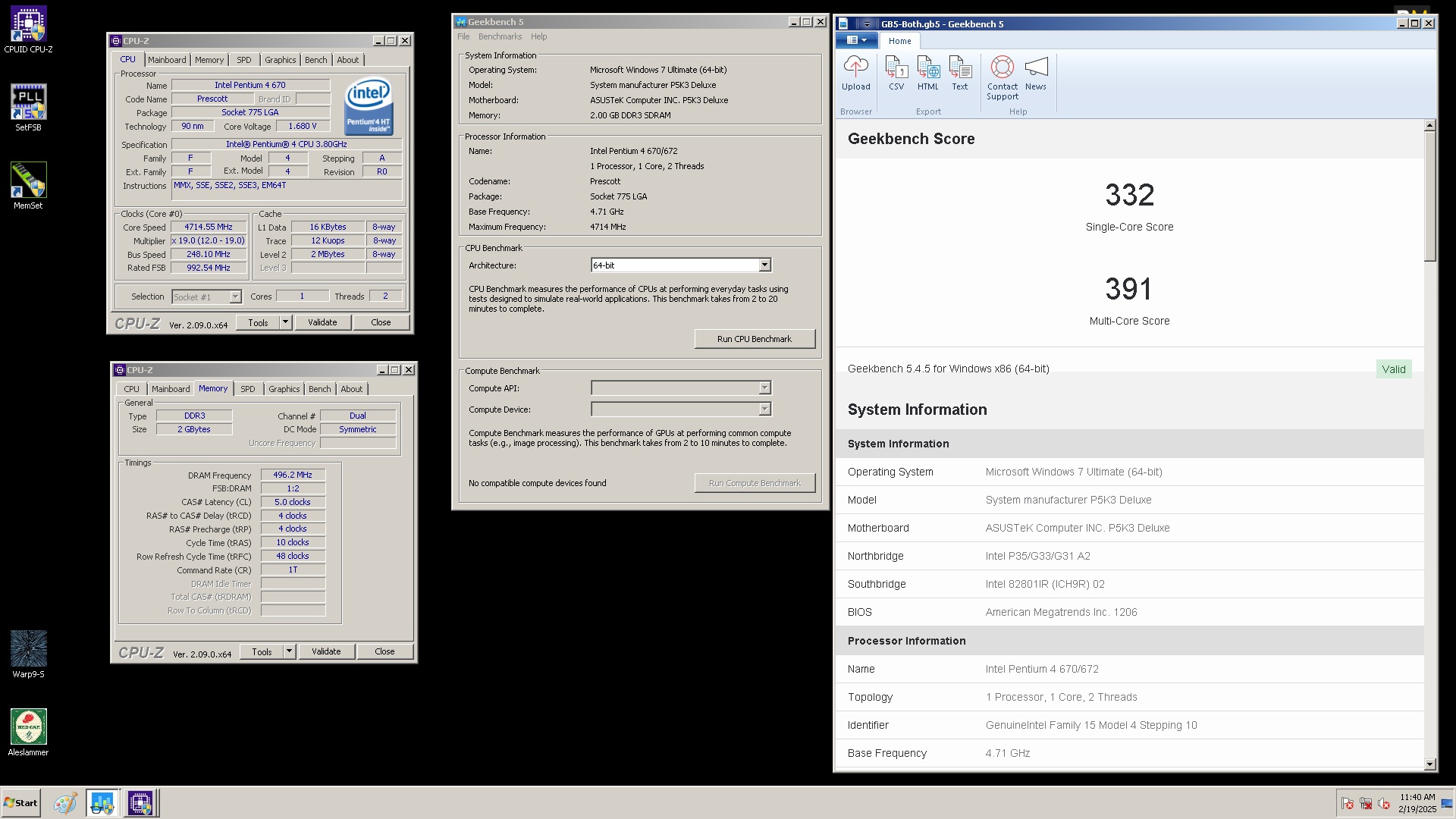Switch to SPD tab in top CPU-Z
The height and width of the screenshot is (819, 1456).
[x=243, y=60]
